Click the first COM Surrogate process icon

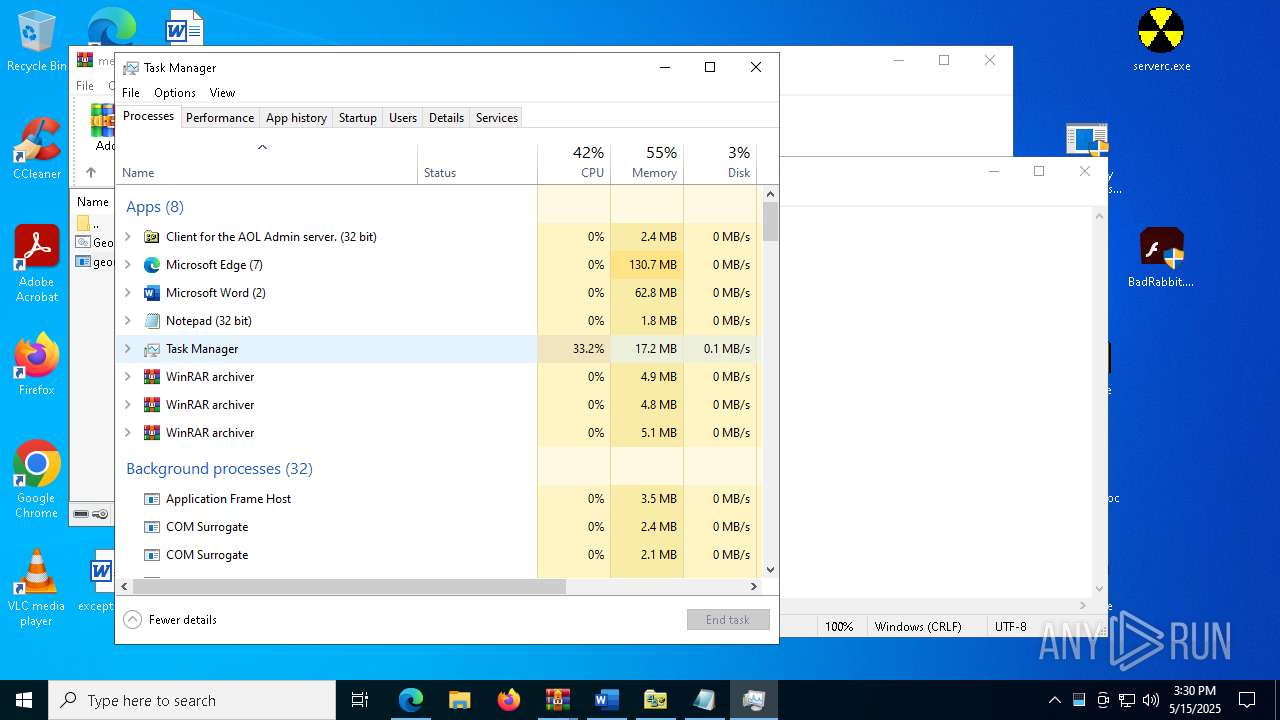(x=152, y=527)
